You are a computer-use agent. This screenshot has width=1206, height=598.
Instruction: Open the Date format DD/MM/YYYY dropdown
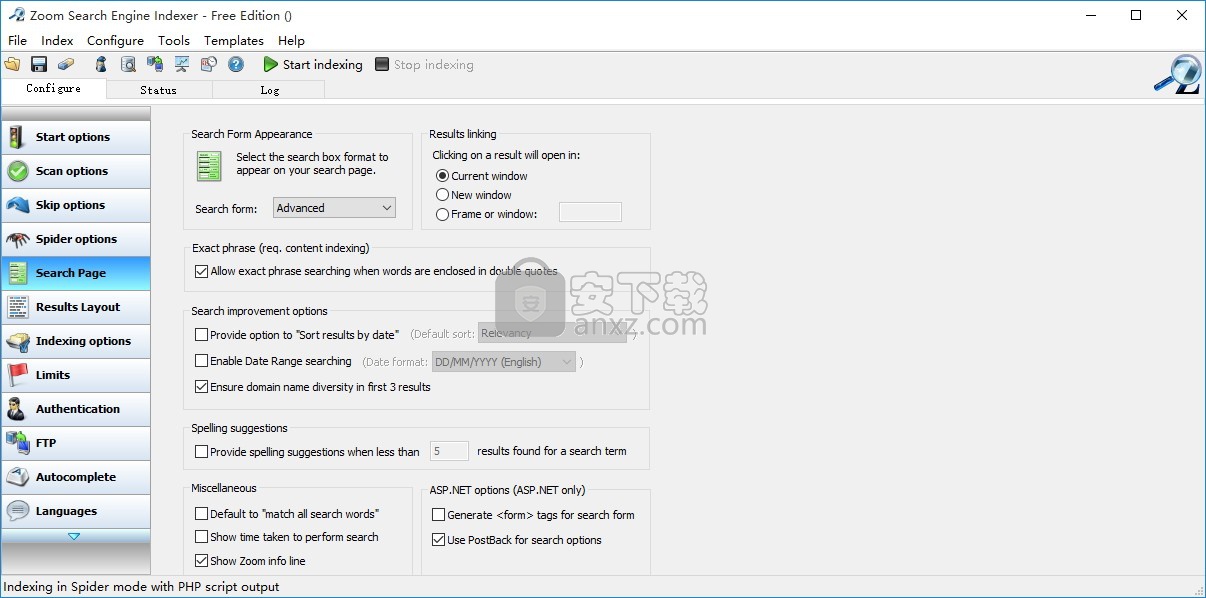pyautogui.click(x=503, y=362)
